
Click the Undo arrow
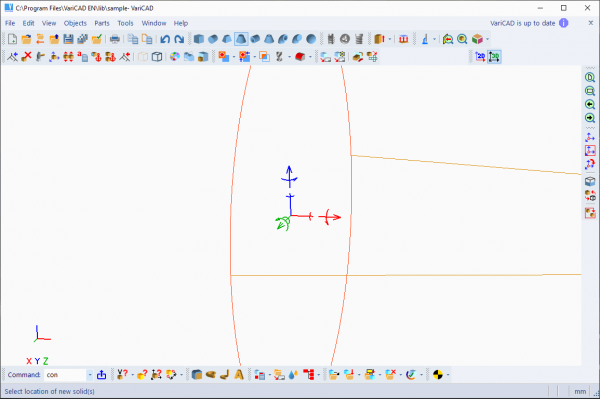point(165,39)
